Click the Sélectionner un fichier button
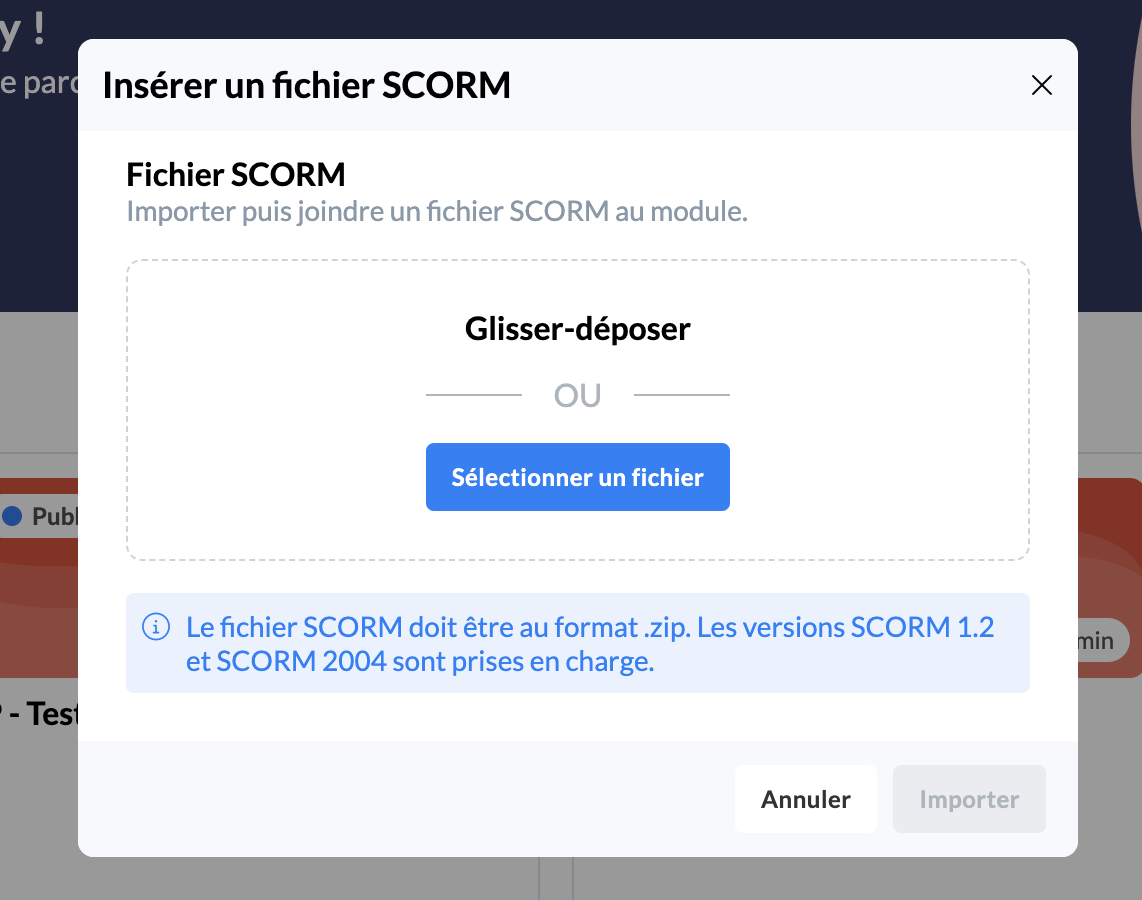The height and width of the screenshot is (900, 1142). click(577, 477)
